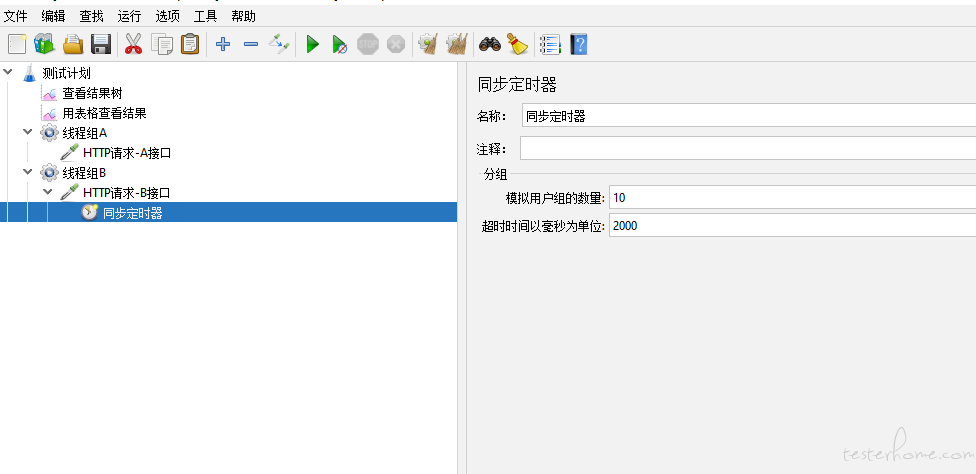976x474 pixels.
Task: Select 测试计划 in the tree
Action: point(67,73)
